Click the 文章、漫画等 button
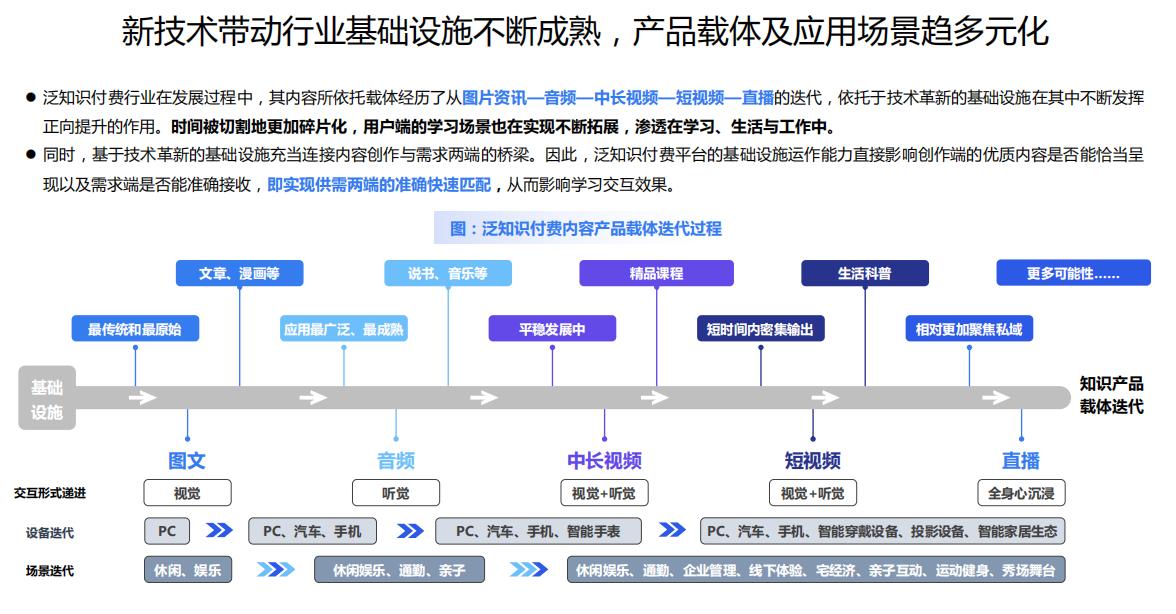This screenshot has width=1176, height=614. [x=239, y=271]
